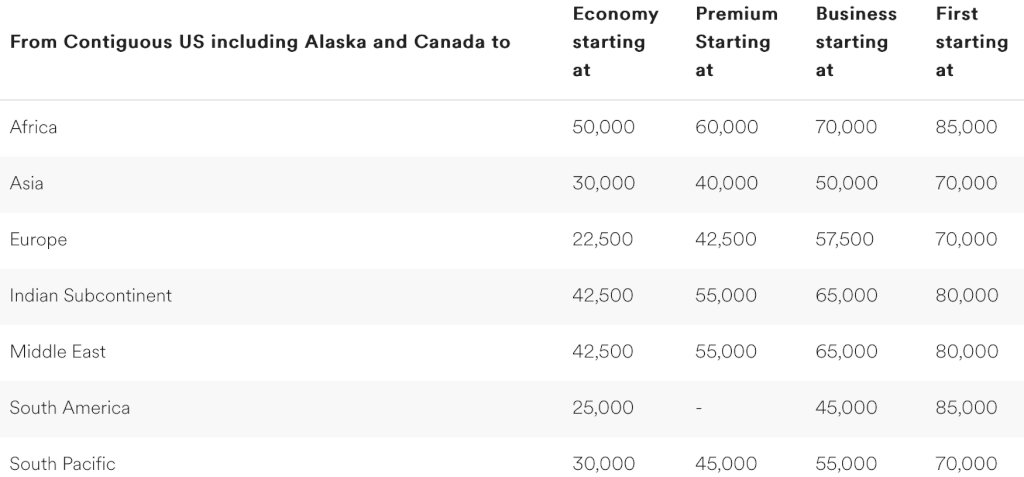The height and width of the screenshot is (477, 1024).
Task: Click the From Contiguous US header text
Action: (x=260, y=42)
